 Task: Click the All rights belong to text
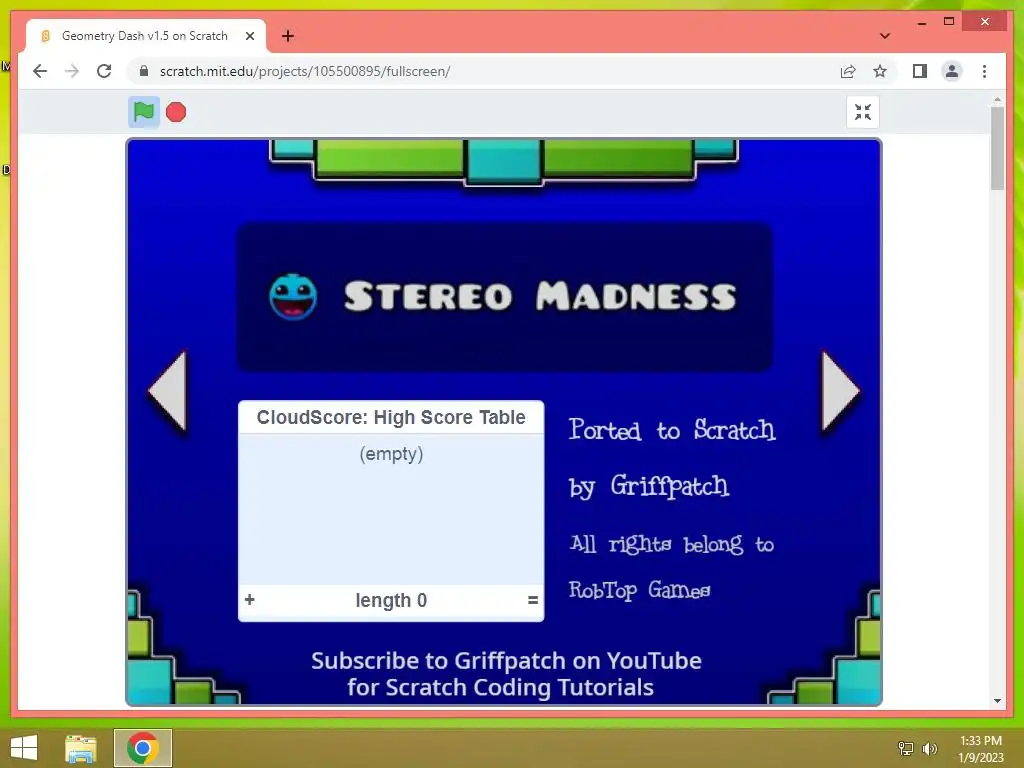tap(671, 543)
